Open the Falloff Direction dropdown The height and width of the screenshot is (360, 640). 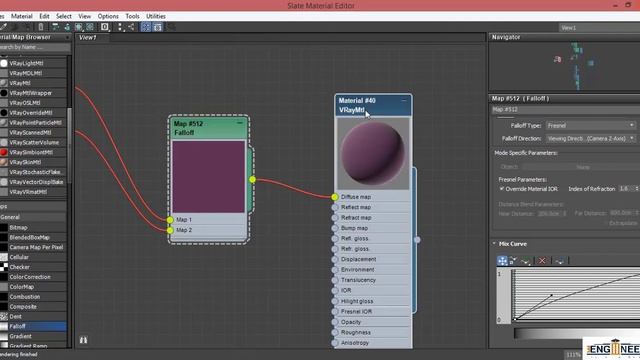[591, 138]
